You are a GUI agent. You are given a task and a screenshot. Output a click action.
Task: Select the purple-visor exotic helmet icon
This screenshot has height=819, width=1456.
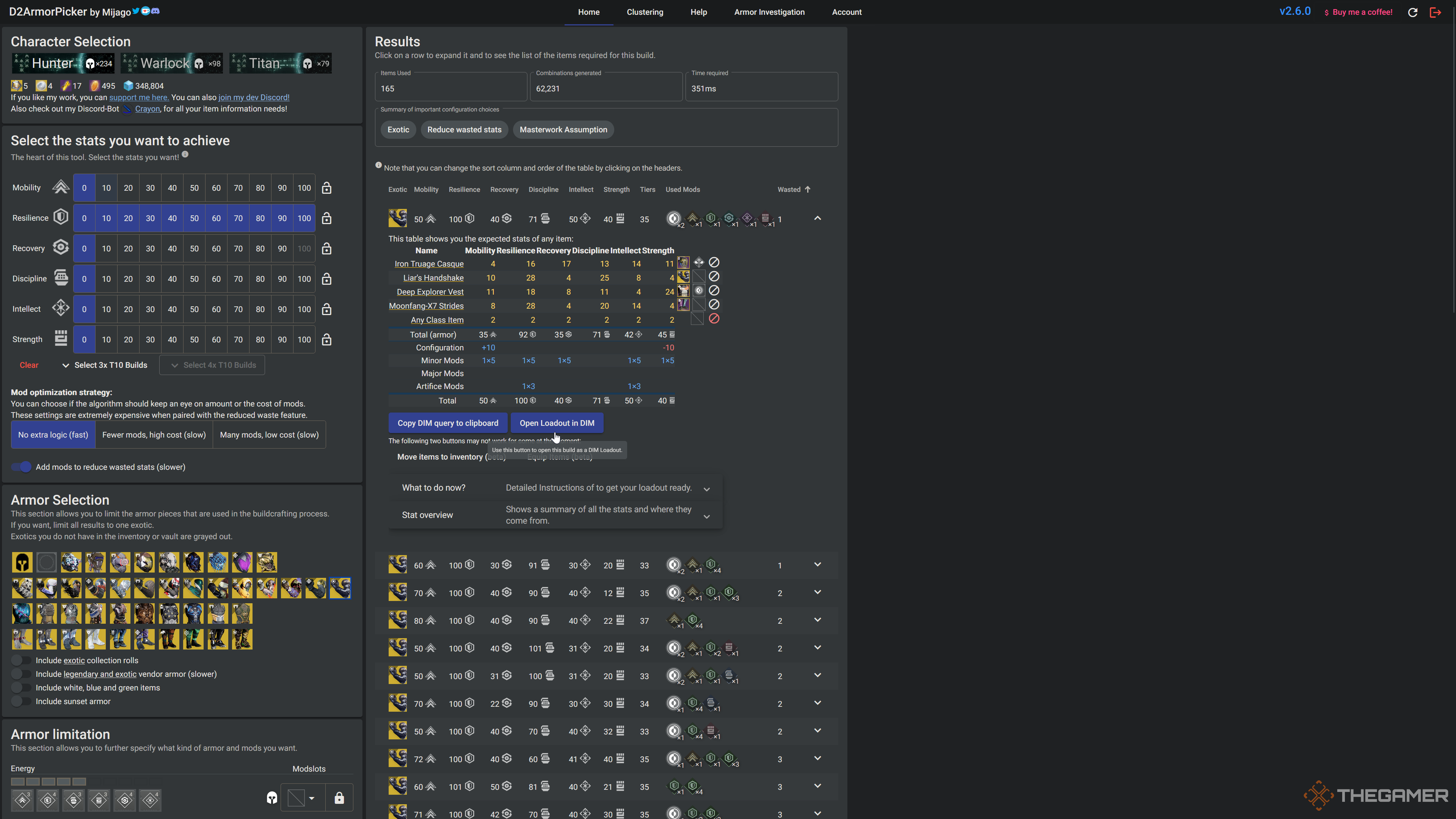[x=243, y=562]
